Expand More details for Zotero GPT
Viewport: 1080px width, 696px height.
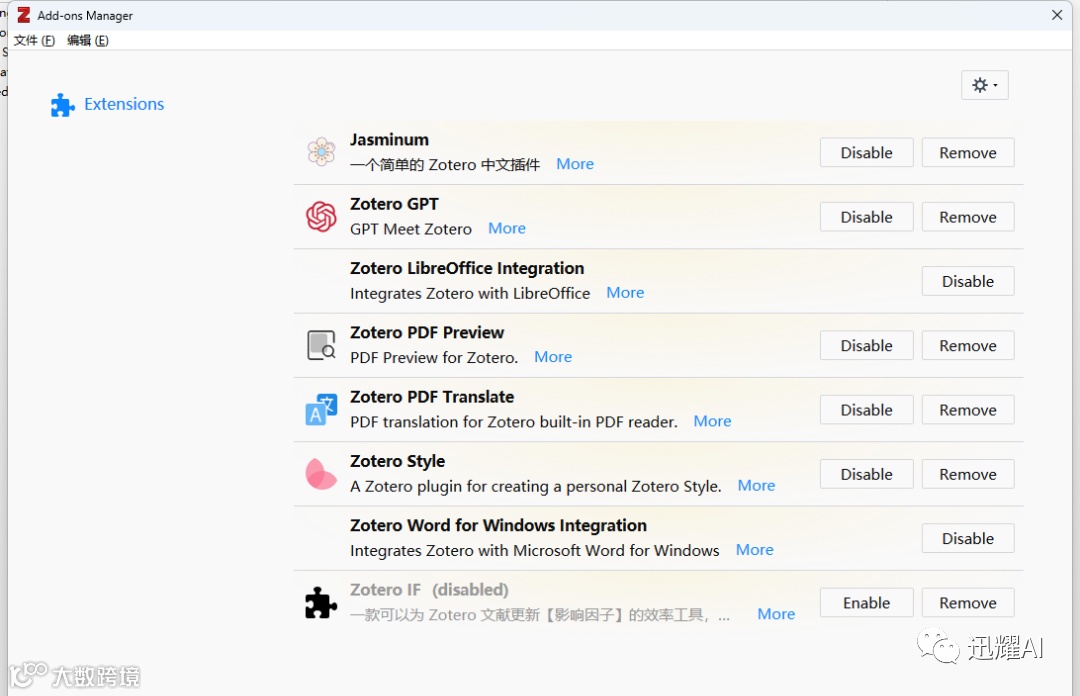[507, 228]
